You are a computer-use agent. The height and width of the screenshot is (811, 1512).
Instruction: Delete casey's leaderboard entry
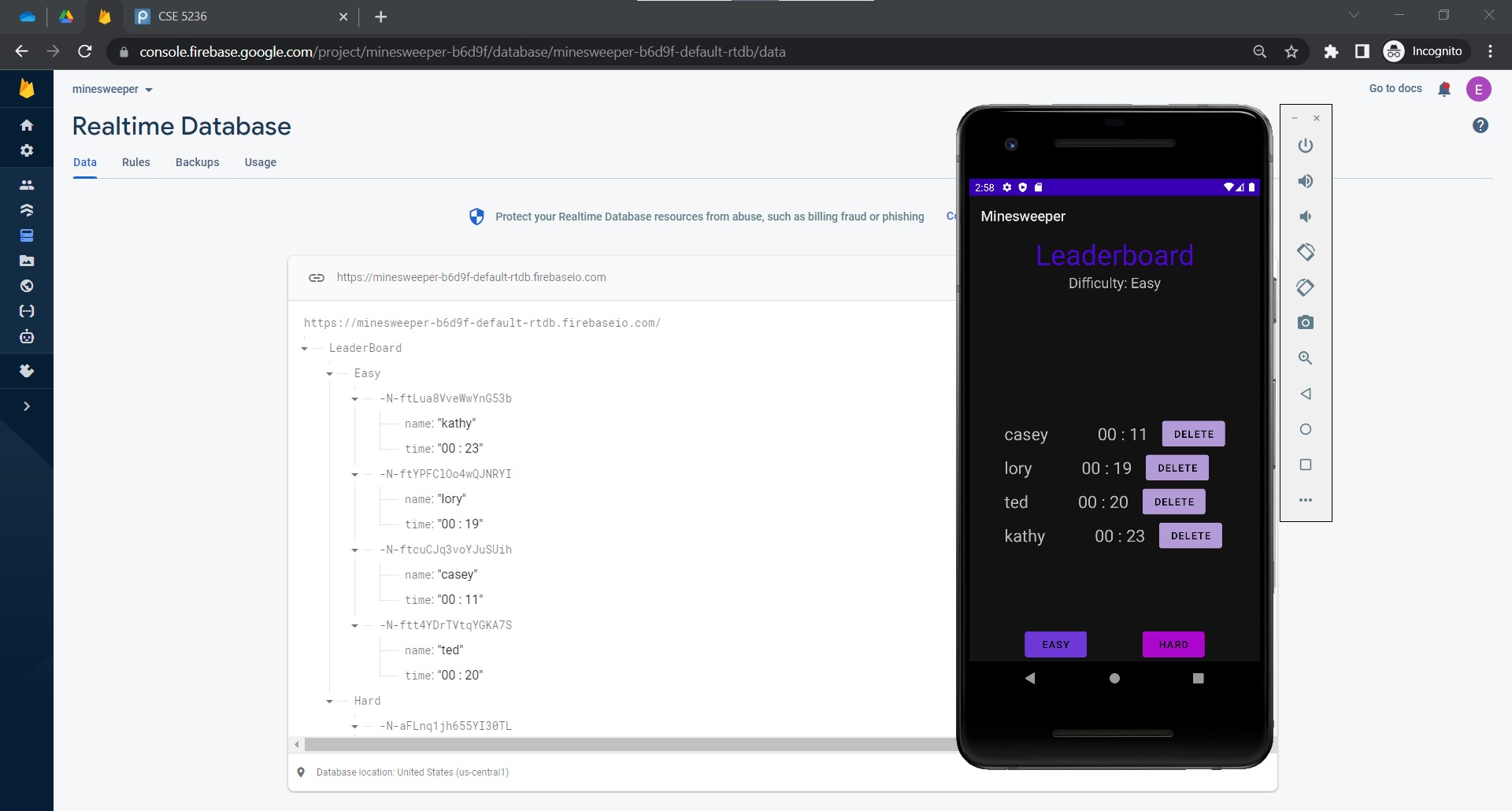coord(1194,434)
